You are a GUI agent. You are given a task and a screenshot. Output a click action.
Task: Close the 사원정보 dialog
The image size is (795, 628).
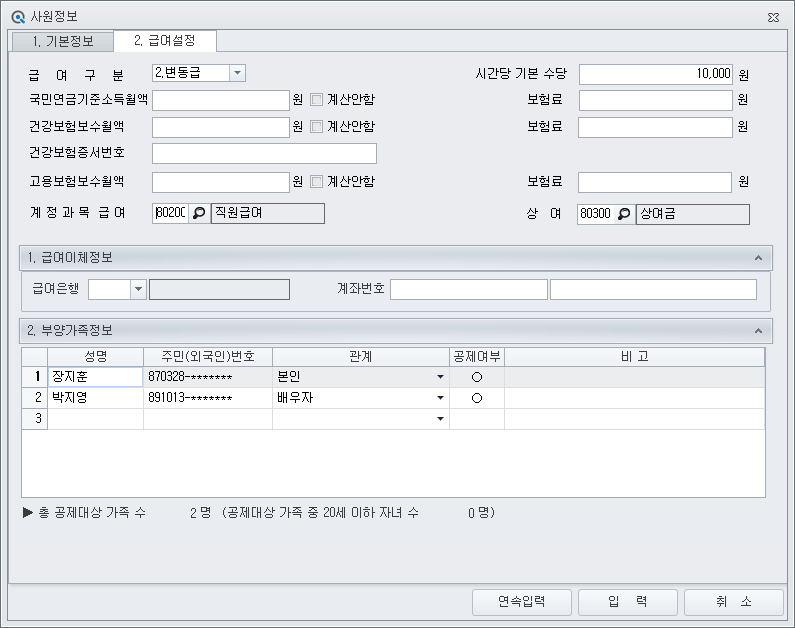773,18
